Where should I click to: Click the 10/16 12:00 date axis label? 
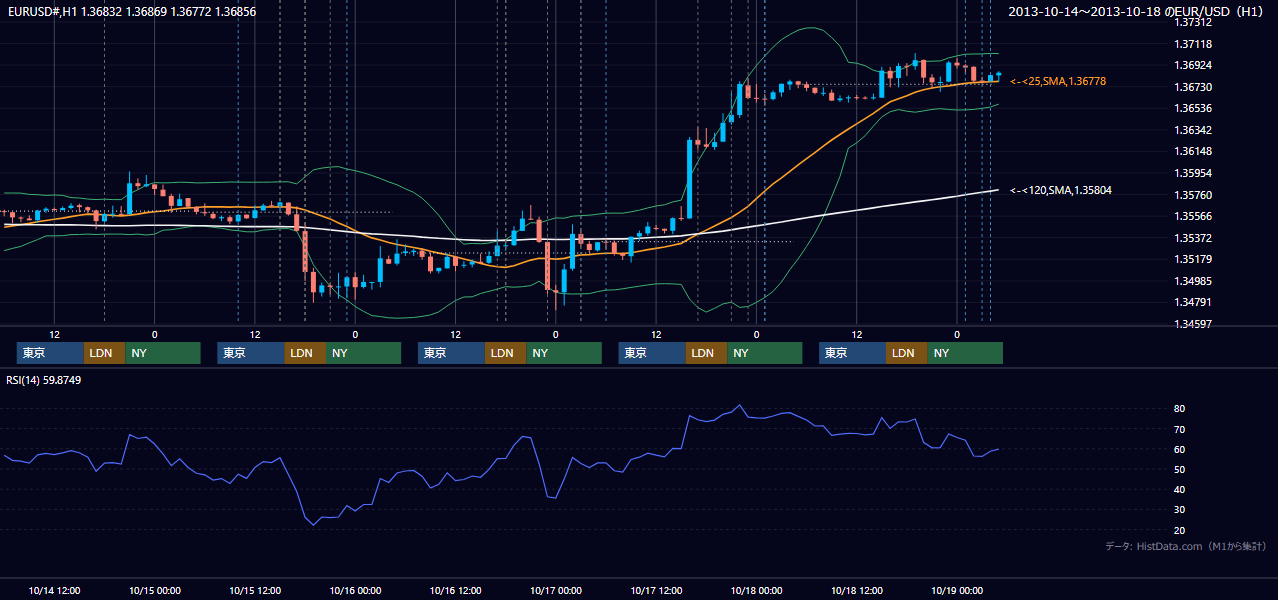[x=455, y=590]
